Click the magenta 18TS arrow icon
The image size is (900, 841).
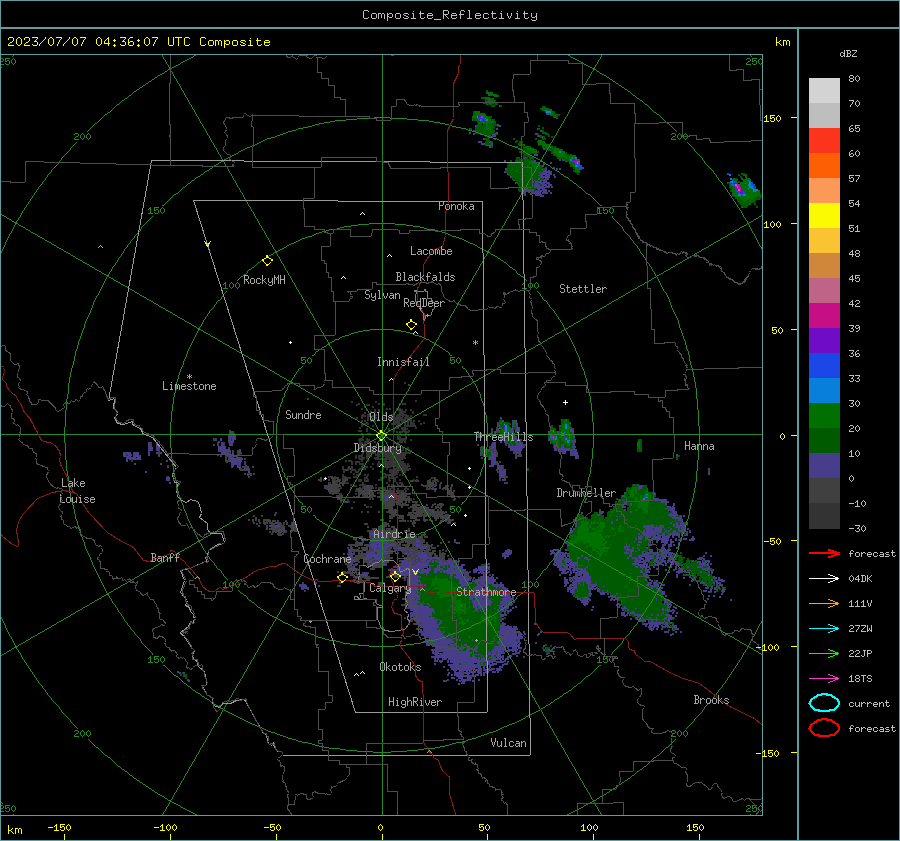click(x=824, y=679)
